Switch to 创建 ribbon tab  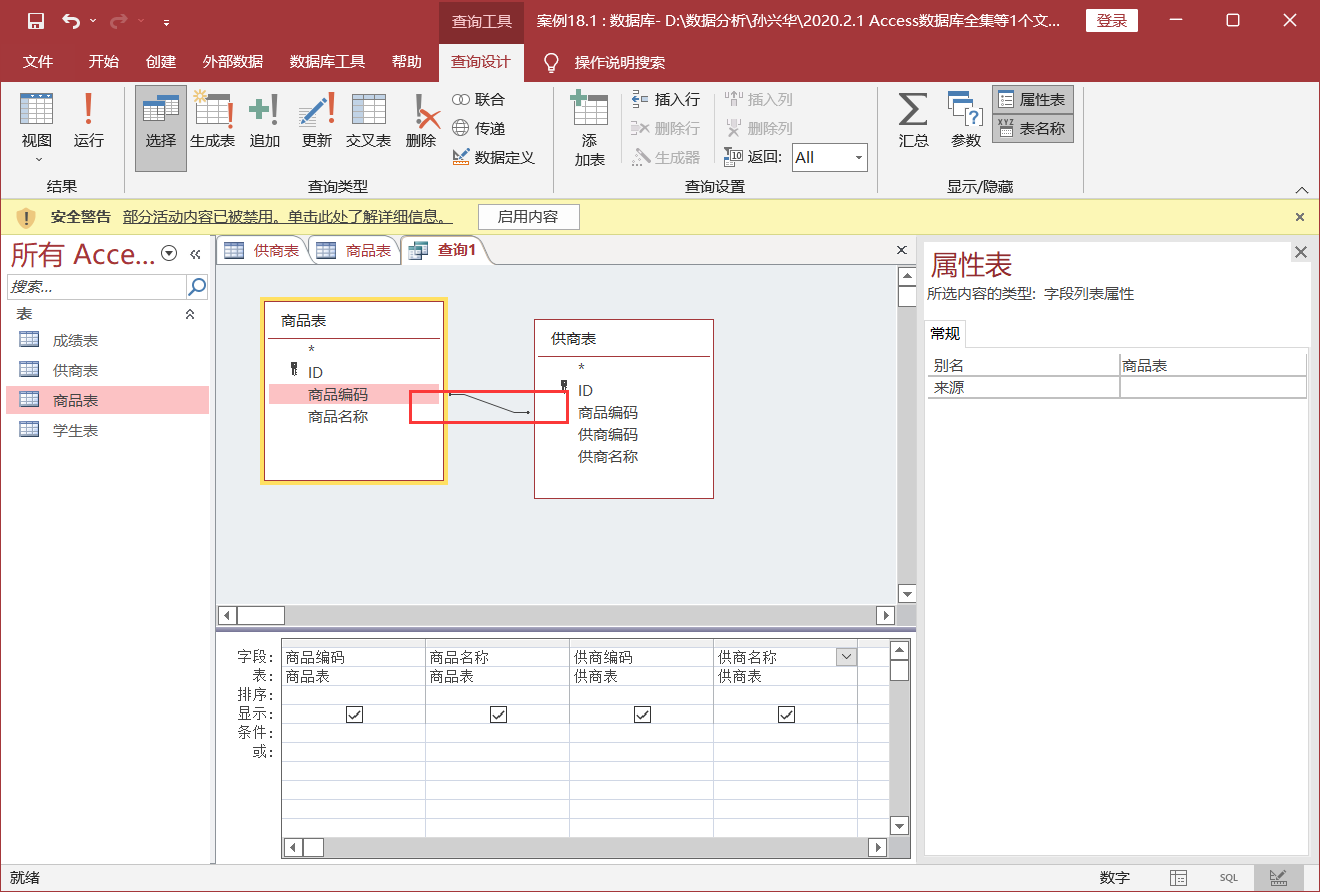(x=160, y=62)
